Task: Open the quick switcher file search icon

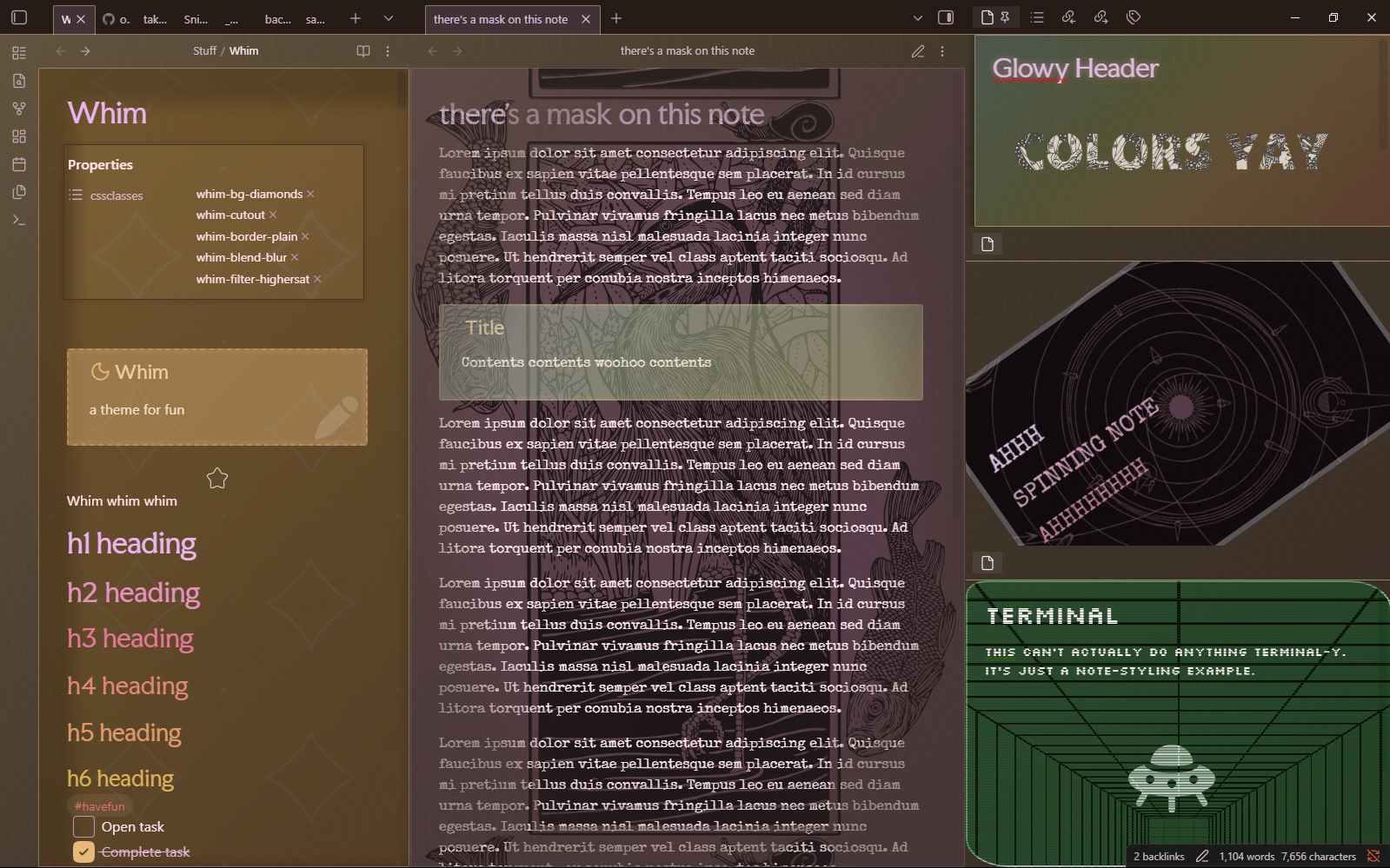Action: coord(19,81)
